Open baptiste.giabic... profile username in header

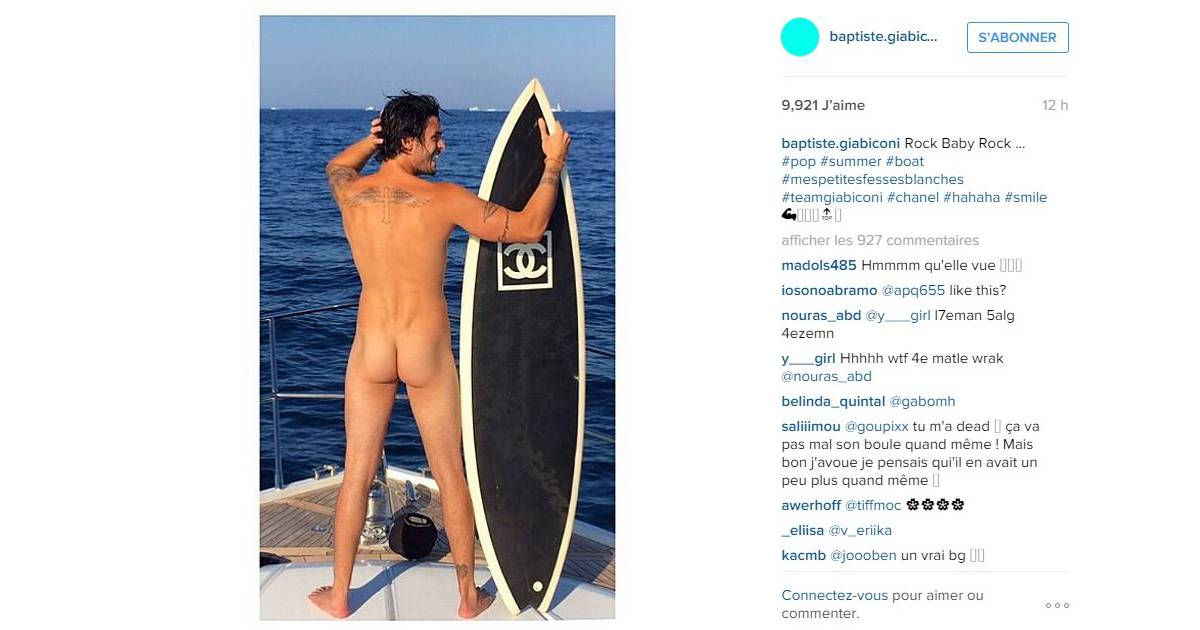(883, 37)
